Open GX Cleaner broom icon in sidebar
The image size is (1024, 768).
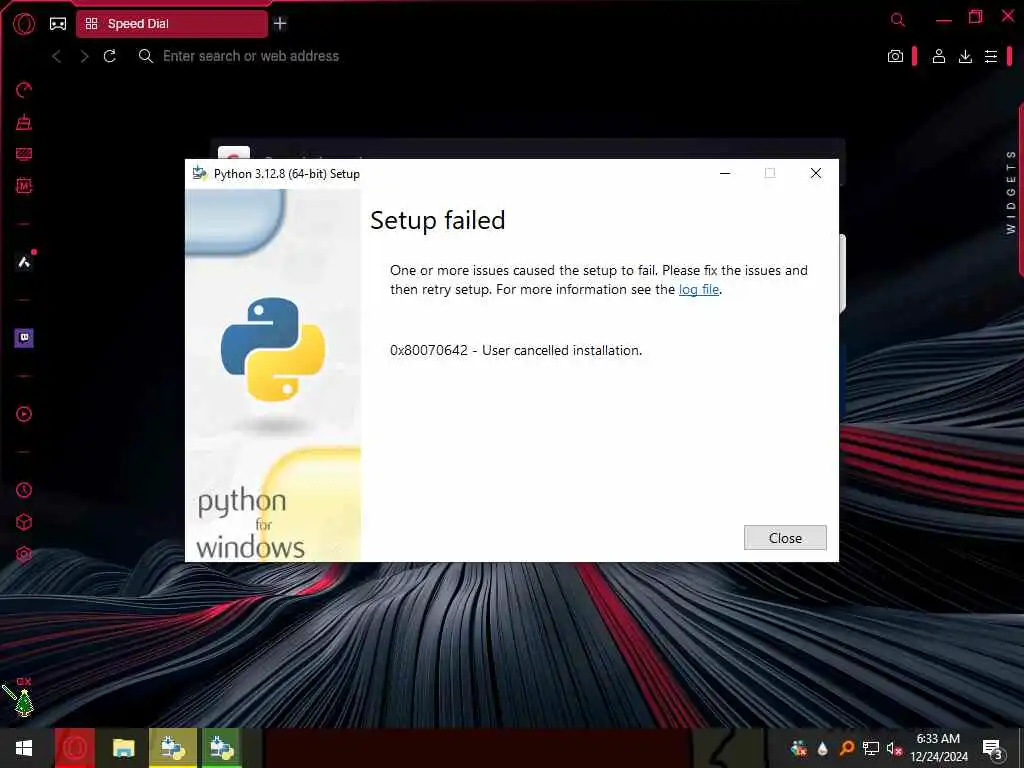(24, 121)
